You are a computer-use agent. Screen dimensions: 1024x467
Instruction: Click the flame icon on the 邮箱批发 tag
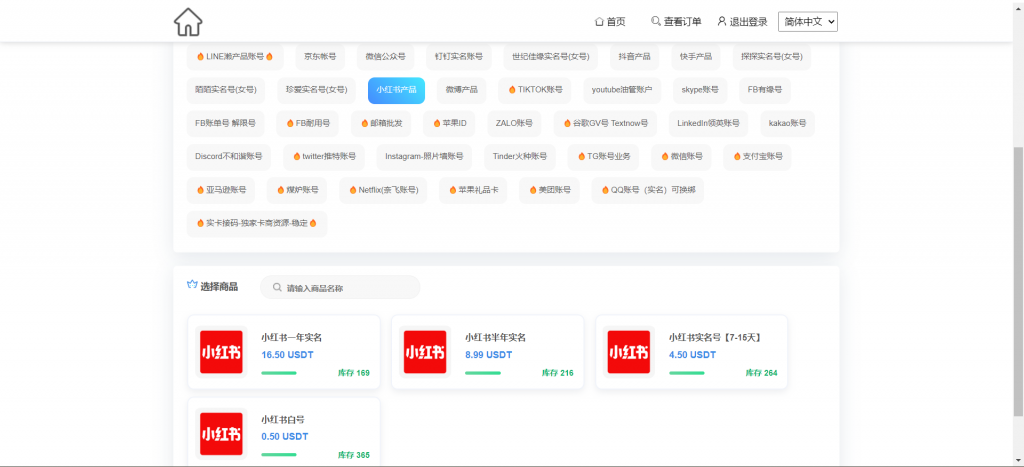(x=364, y=123)
